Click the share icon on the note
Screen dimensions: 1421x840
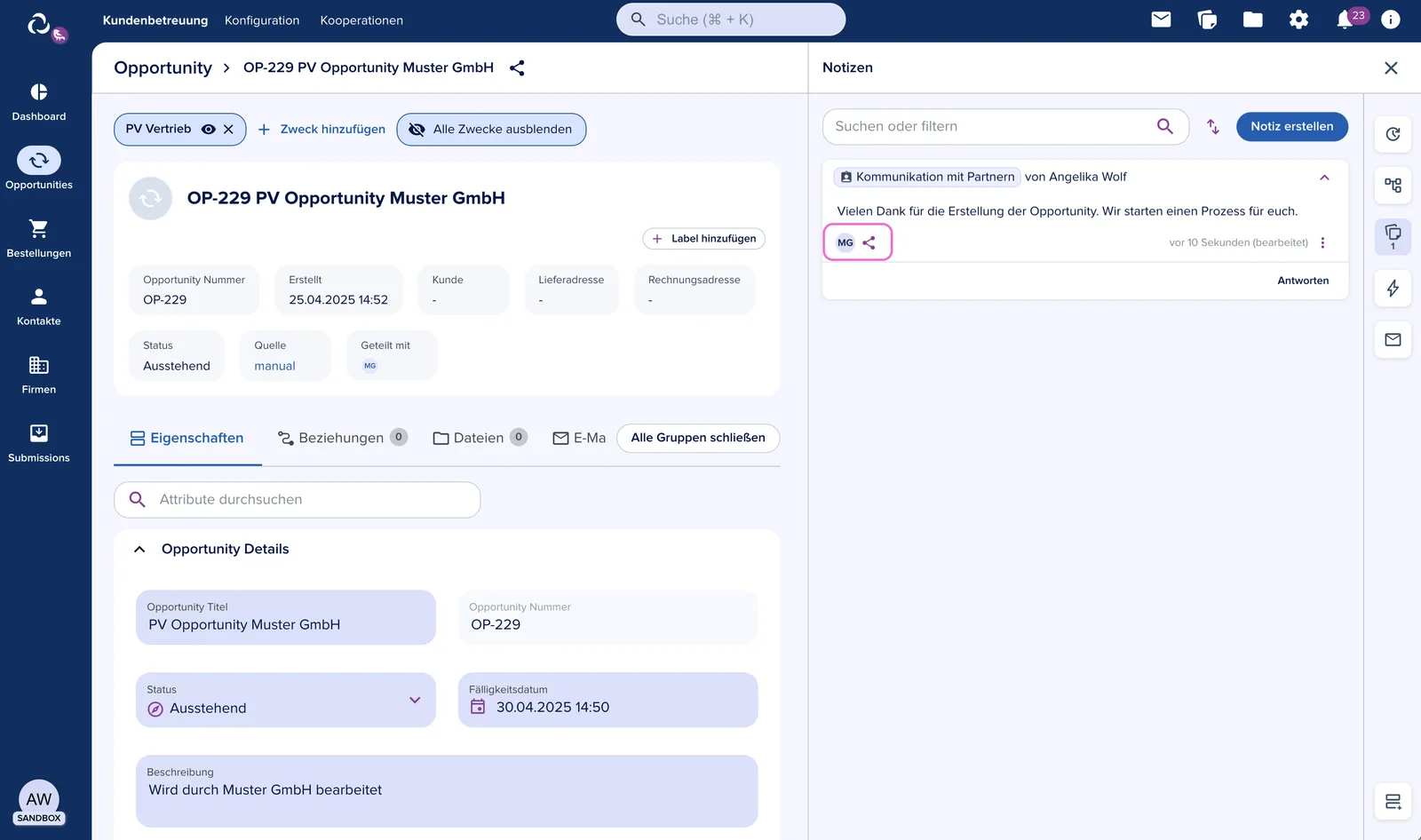coord(869,242)
